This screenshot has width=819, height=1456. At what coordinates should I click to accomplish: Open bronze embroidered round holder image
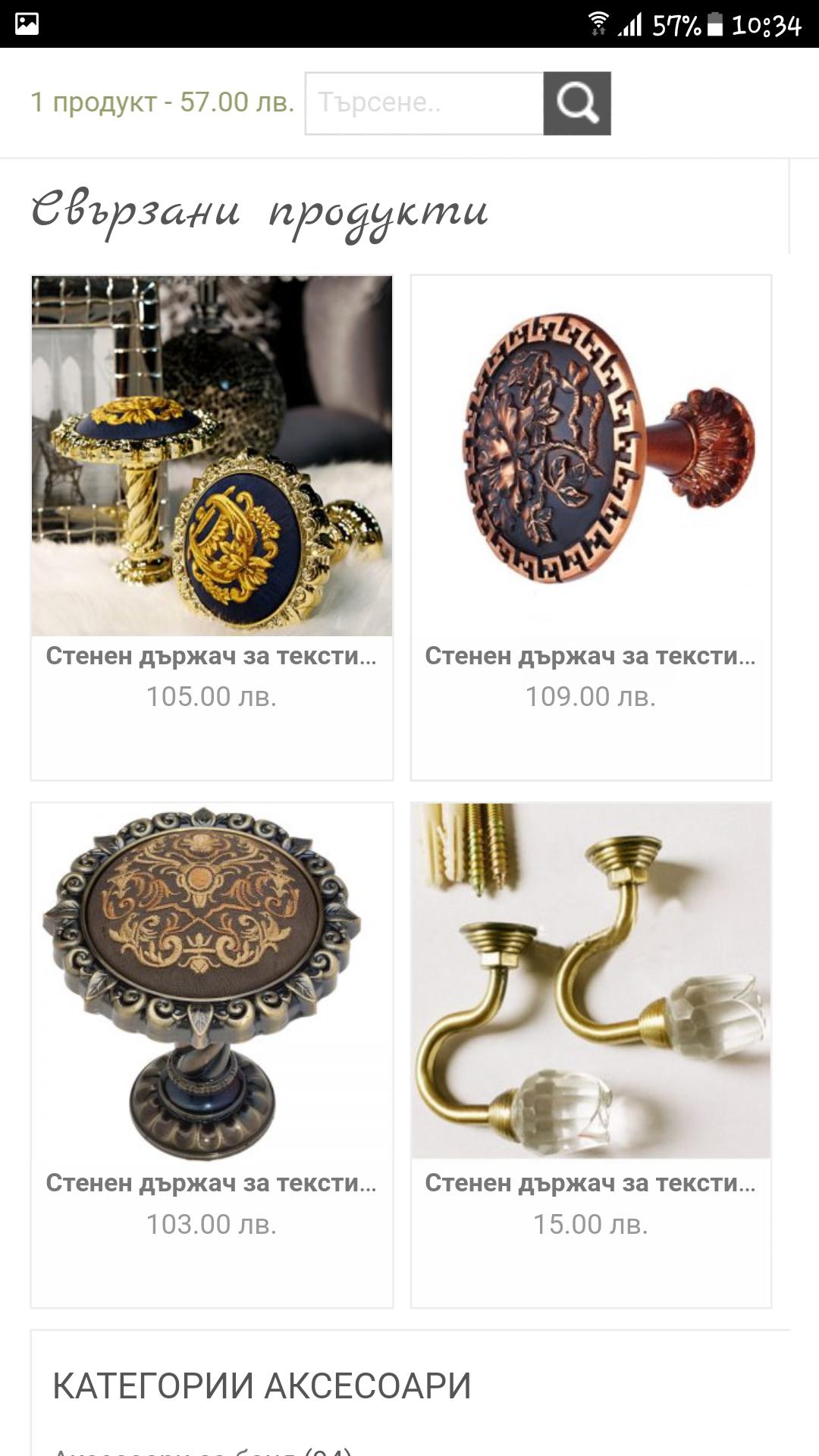tap(212, 981)
